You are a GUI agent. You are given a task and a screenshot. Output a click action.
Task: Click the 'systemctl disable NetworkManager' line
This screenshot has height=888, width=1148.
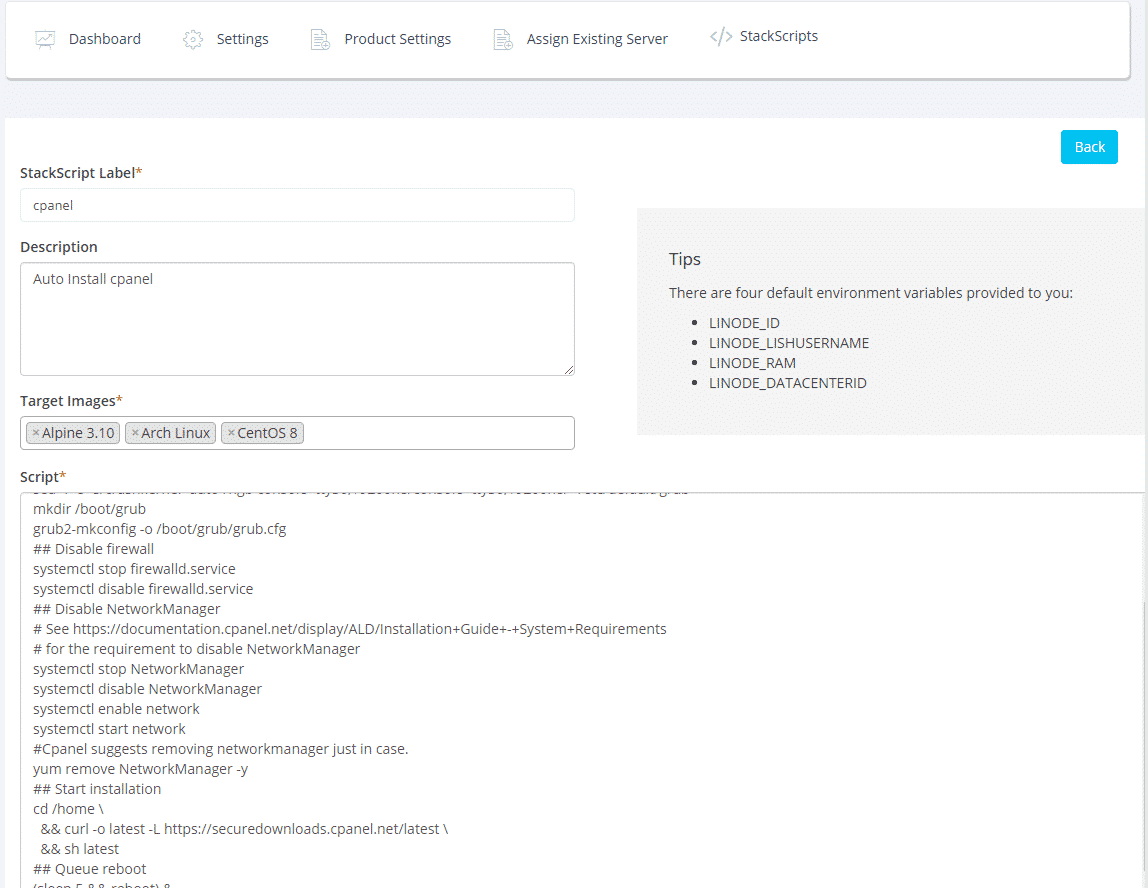147,689
